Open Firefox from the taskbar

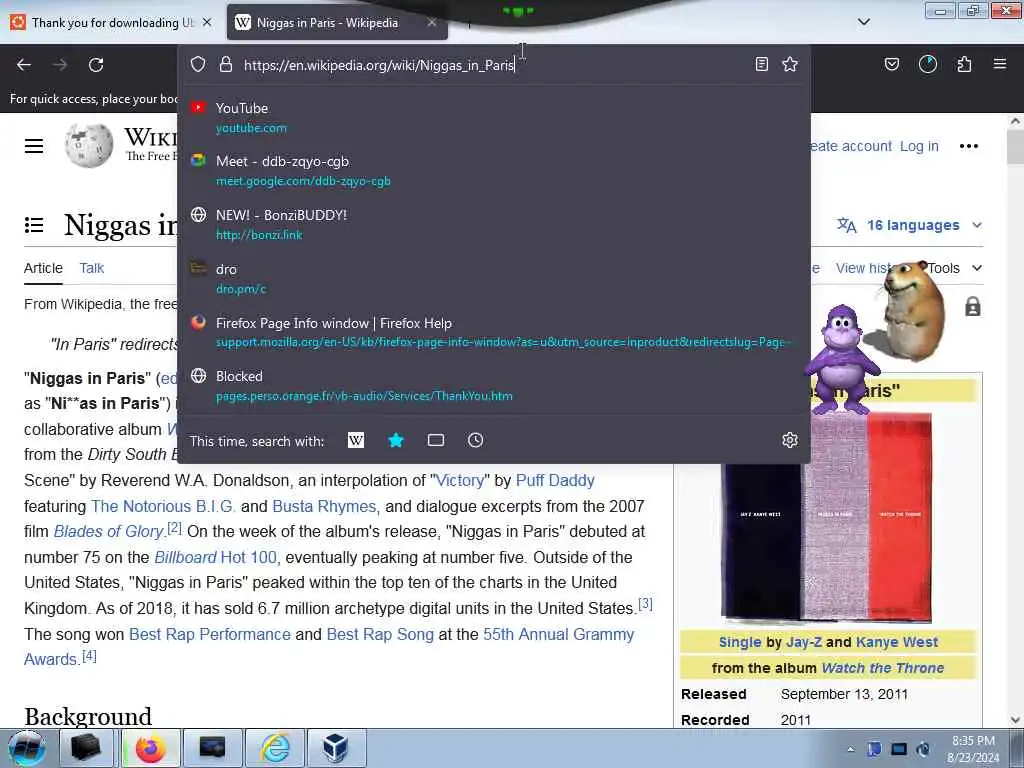(x=151, y=748)
